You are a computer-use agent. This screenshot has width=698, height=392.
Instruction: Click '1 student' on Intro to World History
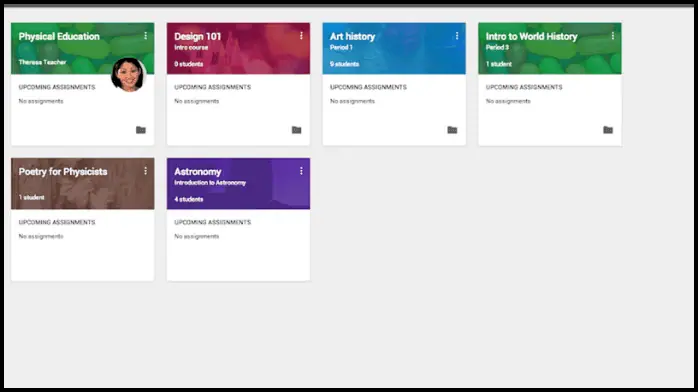coord(499,64)
